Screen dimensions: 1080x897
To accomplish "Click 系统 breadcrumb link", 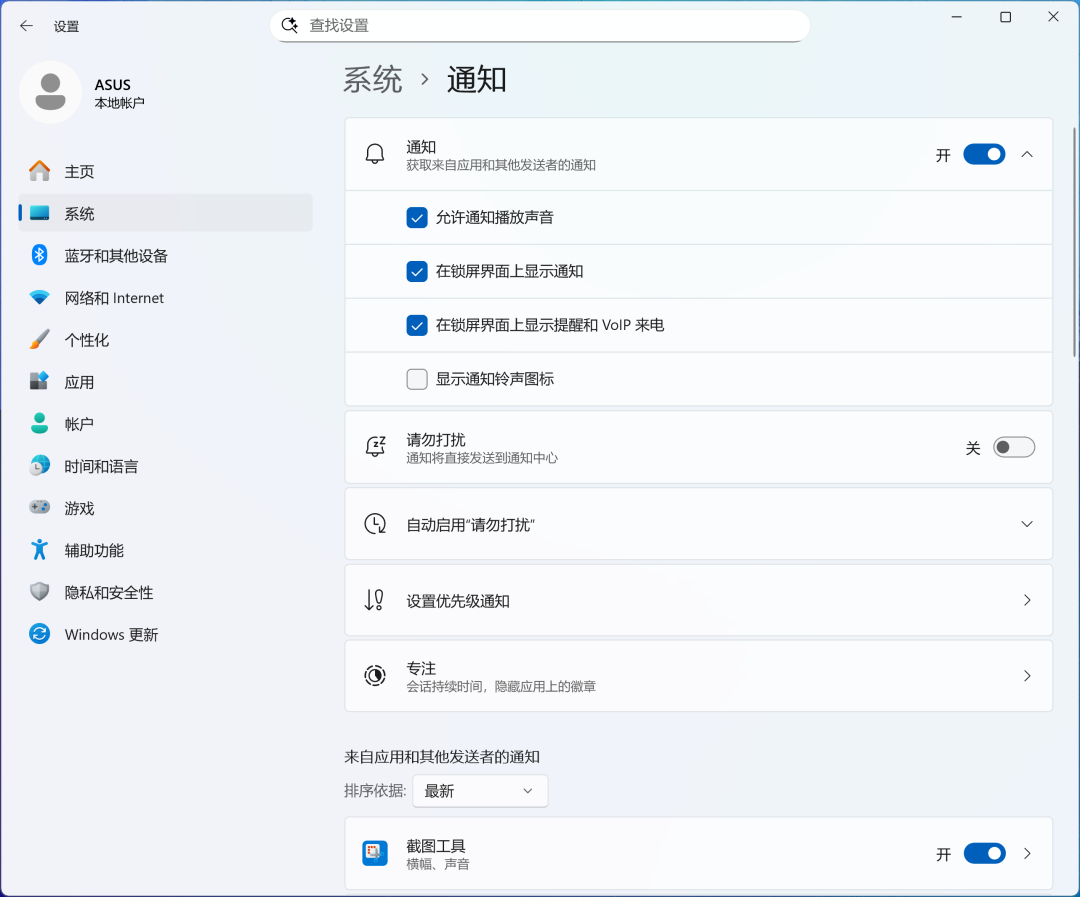I will click(x=373, y=79).
